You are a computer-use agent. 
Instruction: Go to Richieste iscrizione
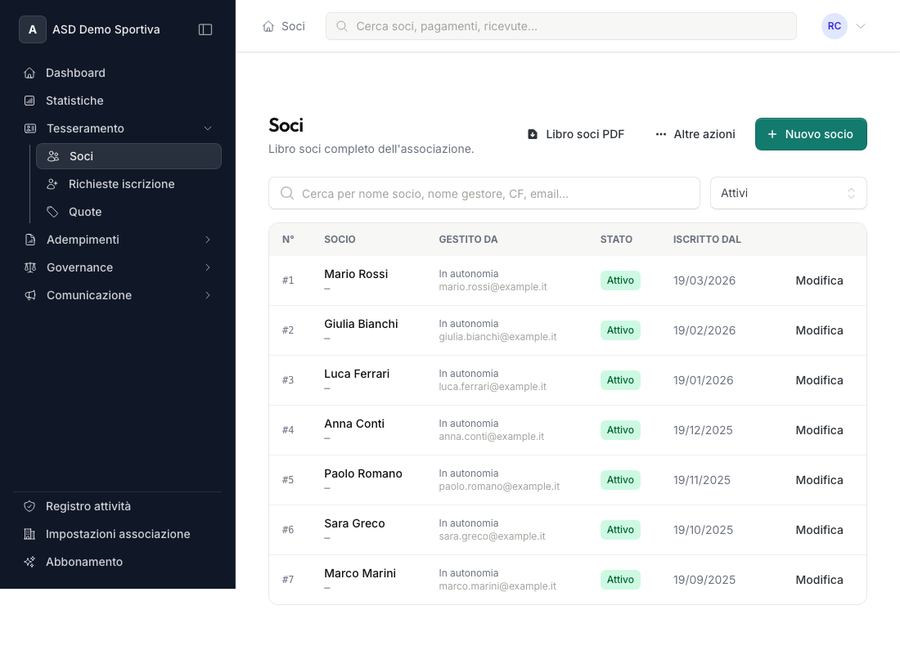point(121,184)
